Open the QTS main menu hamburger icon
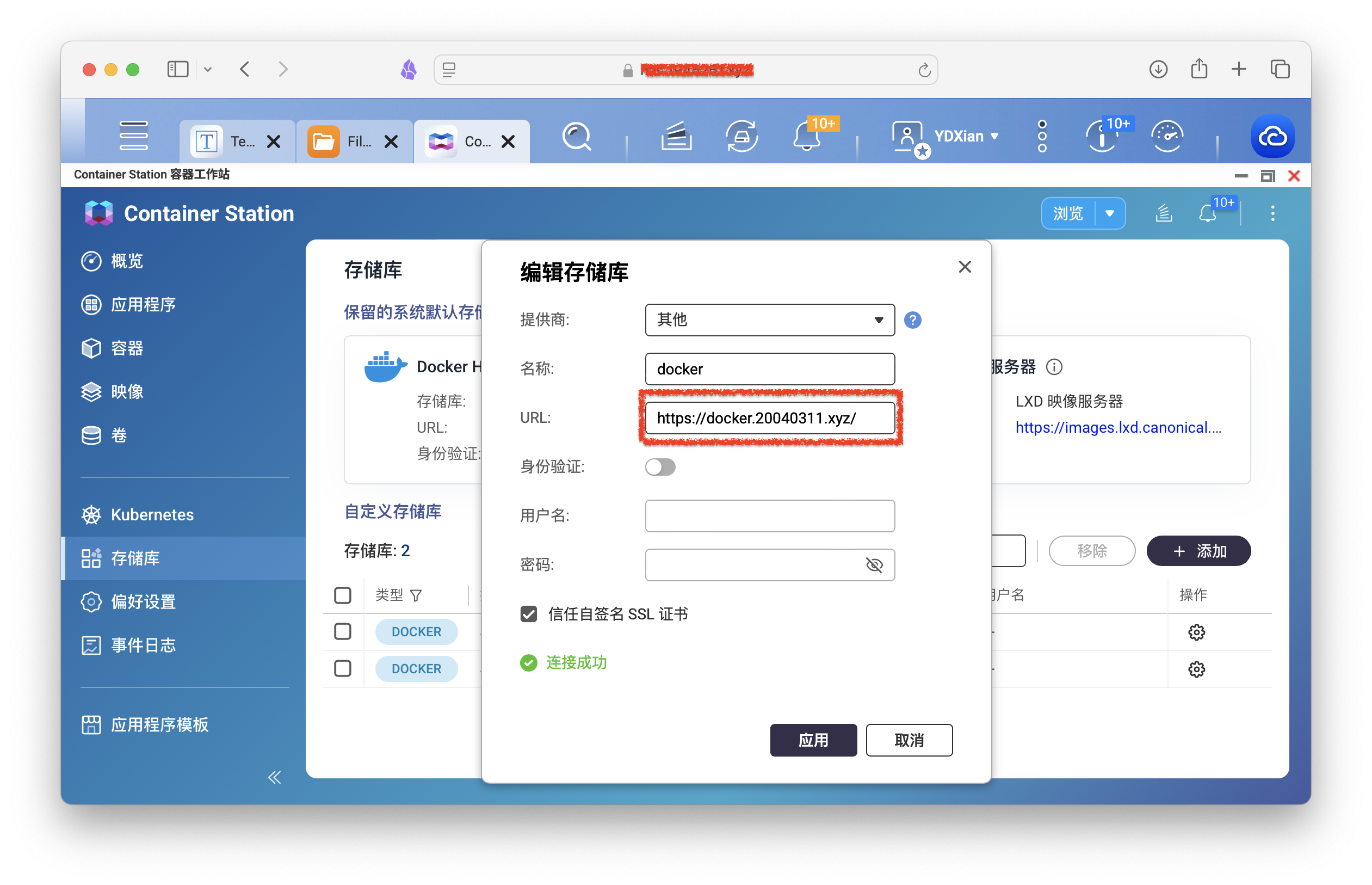The height and width of the screenshot is (885, 1372). (133, 136)
